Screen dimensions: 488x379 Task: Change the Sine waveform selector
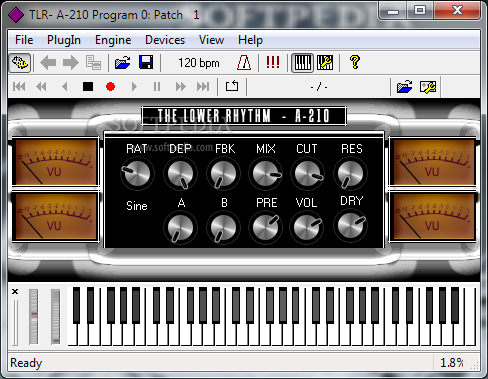[x=137, y=206]
